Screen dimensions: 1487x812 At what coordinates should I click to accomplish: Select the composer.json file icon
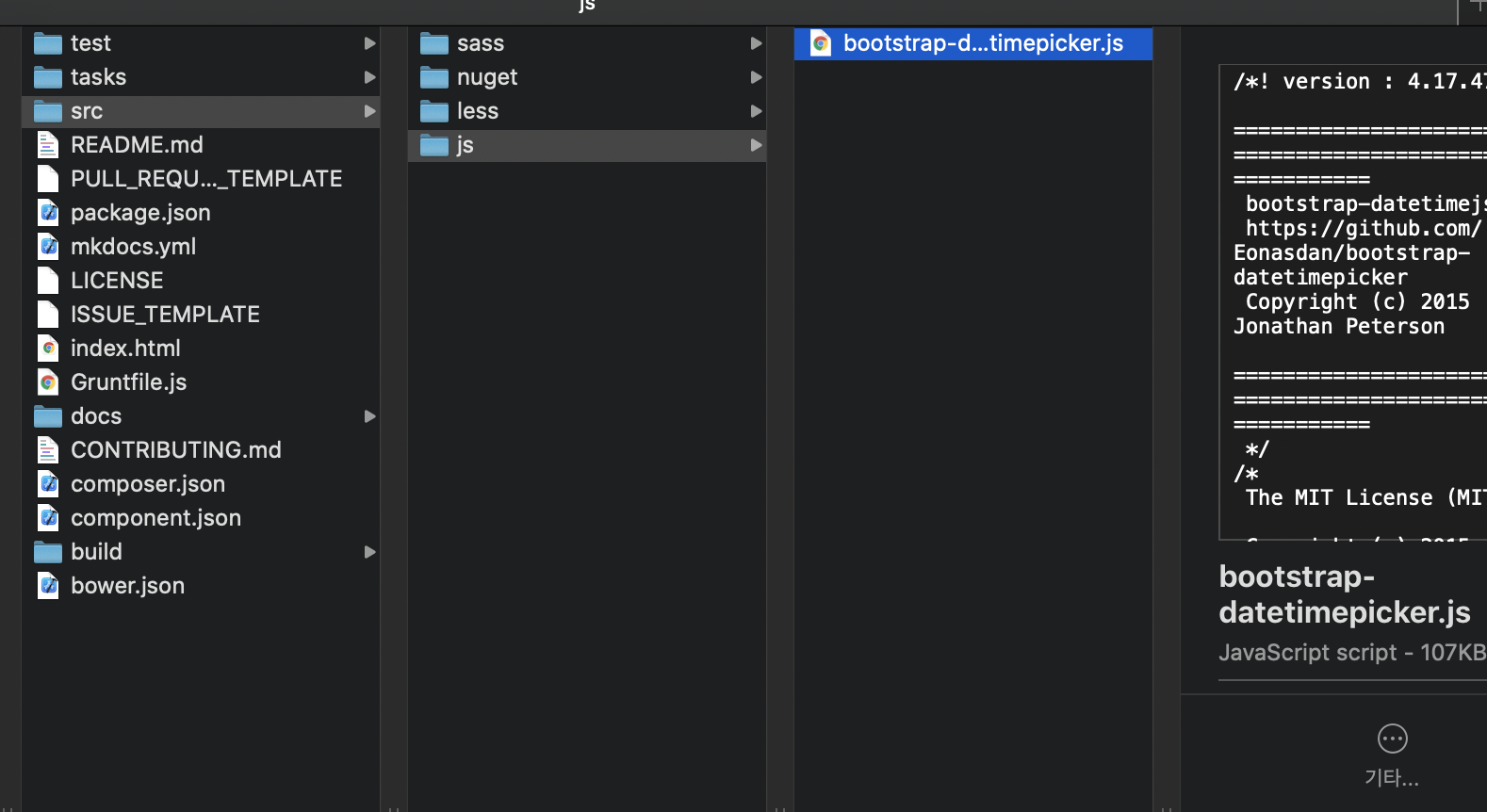48,484
